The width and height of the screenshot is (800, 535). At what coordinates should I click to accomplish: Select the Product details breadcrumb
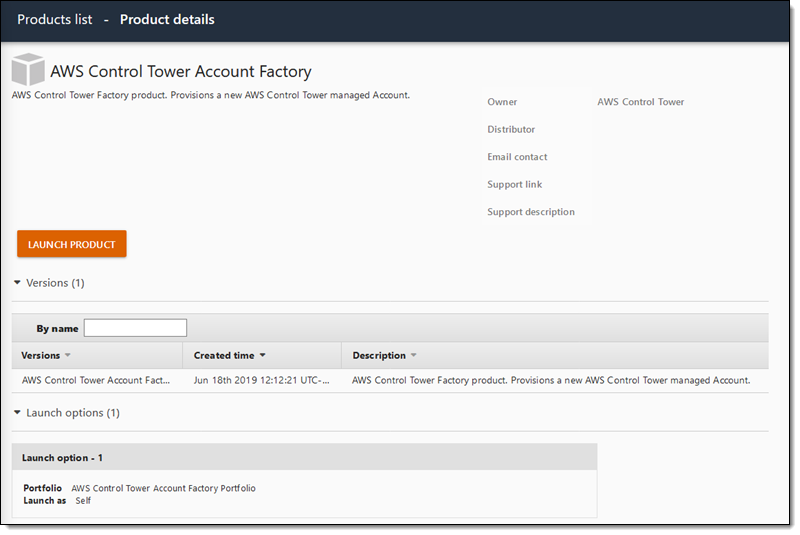pos(167,19)
